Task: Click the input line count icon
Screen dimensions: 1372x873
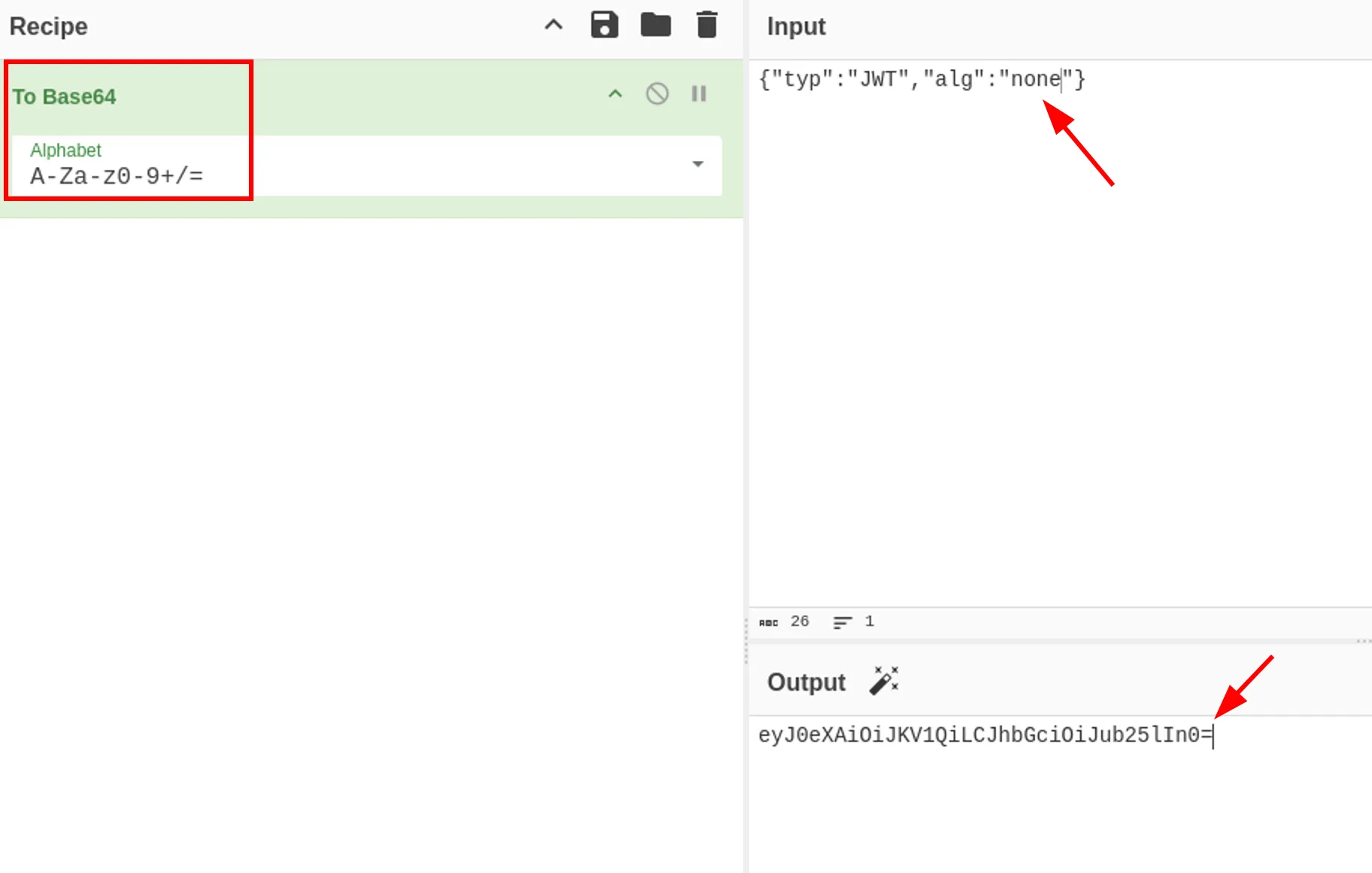Action: [842, 622]
